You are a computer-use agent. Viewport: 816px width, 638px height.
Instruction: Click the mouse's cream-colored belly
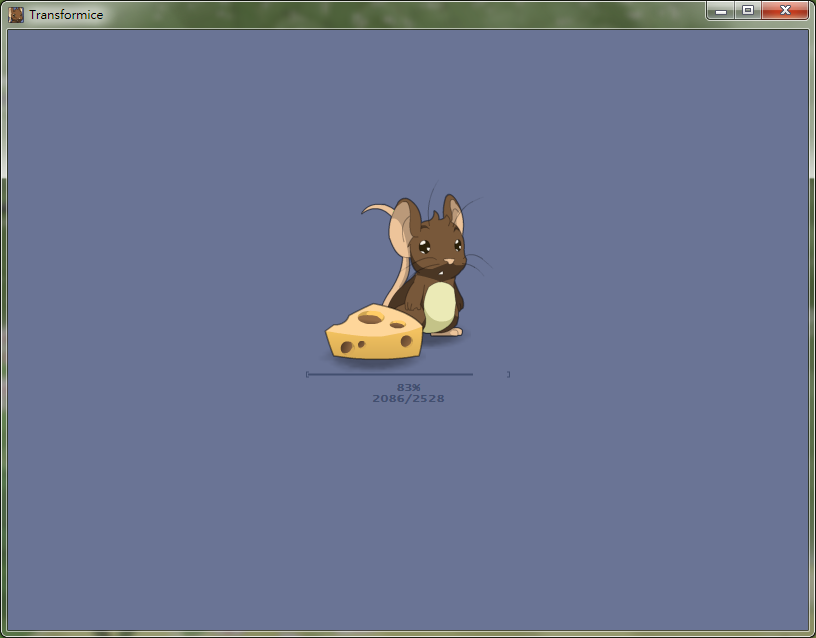(439, 304)
